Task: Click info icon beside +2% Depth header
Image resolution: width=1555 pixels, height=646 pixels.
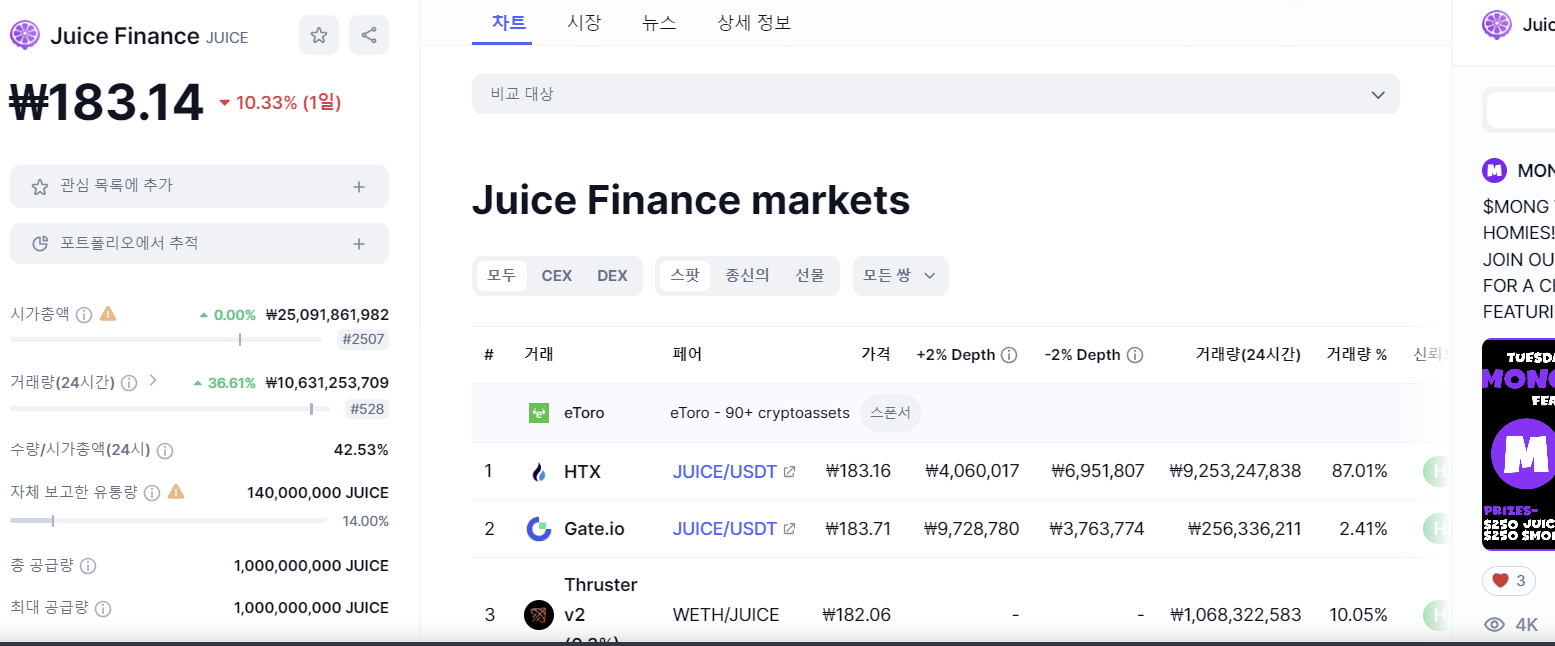Action: (x=1009, y=355)
